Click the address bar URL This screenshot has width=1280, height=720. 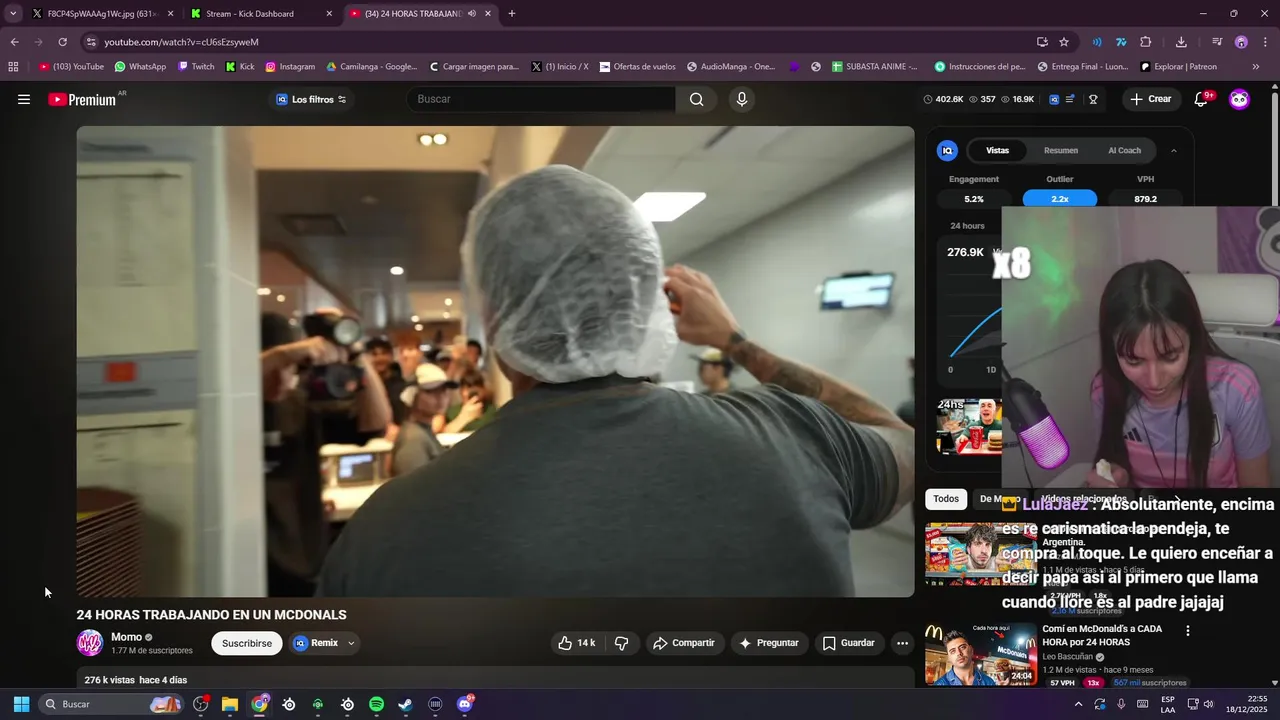pyautogui.click(x=181, y=42)
